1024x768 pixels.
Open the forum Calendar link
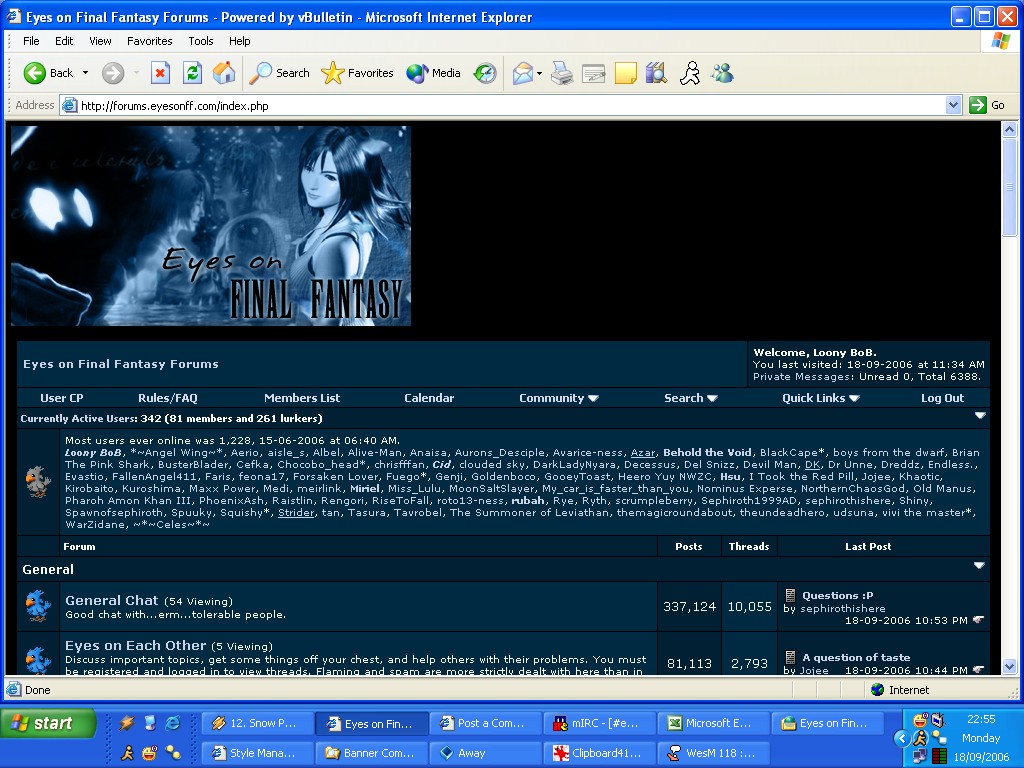pos(428,398)
